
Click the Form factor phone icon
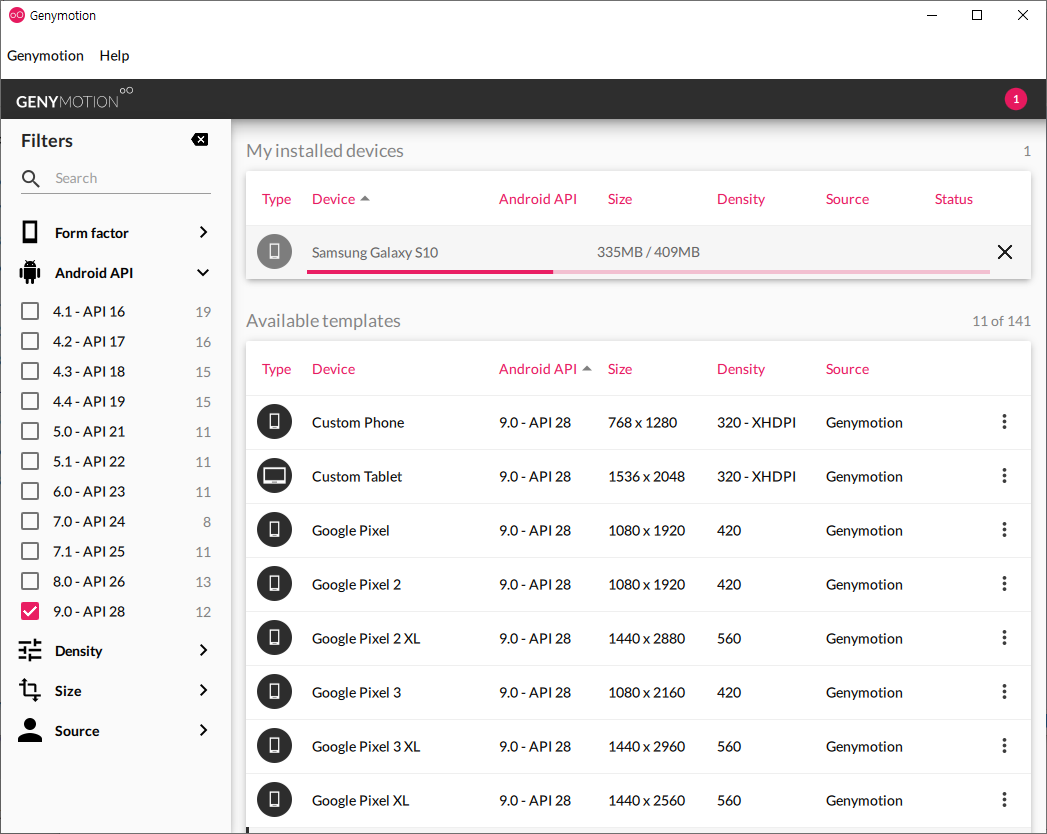click(30, 232)
